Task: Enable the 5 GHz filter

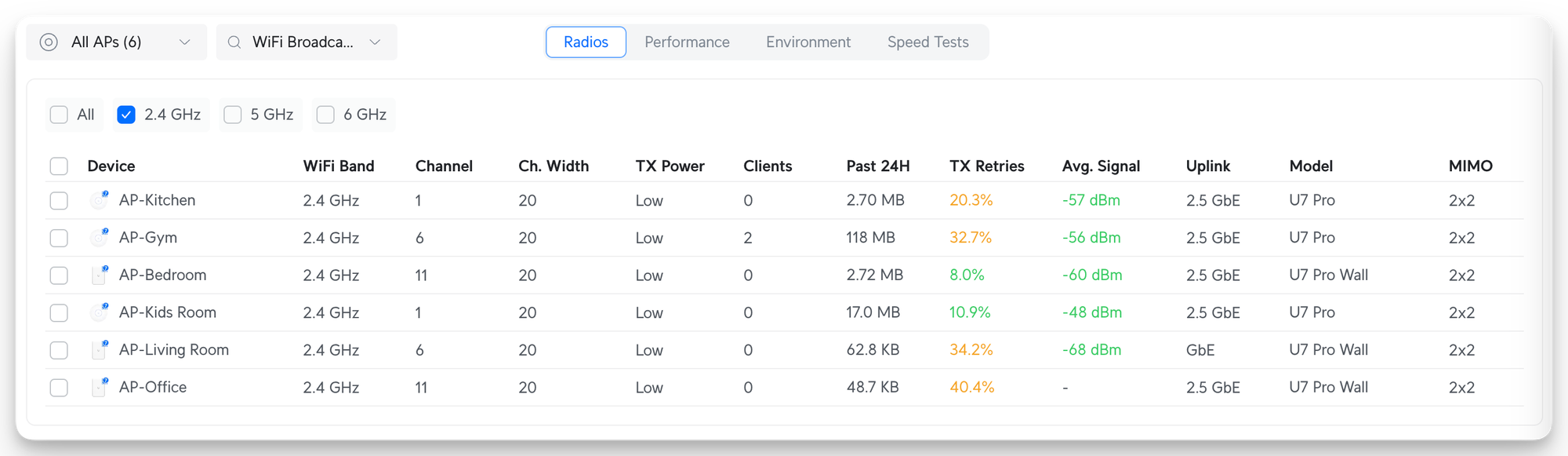Action: pyautogui.click(x=233, y=115)
